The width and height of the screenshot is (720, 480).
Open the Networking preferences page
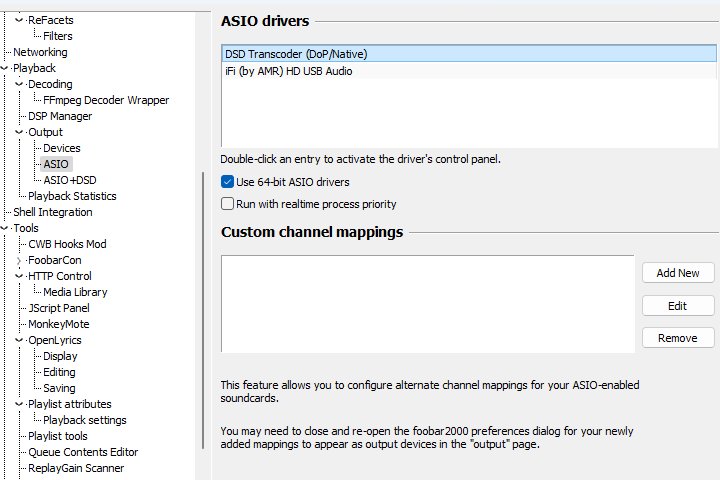coord(40,52)
